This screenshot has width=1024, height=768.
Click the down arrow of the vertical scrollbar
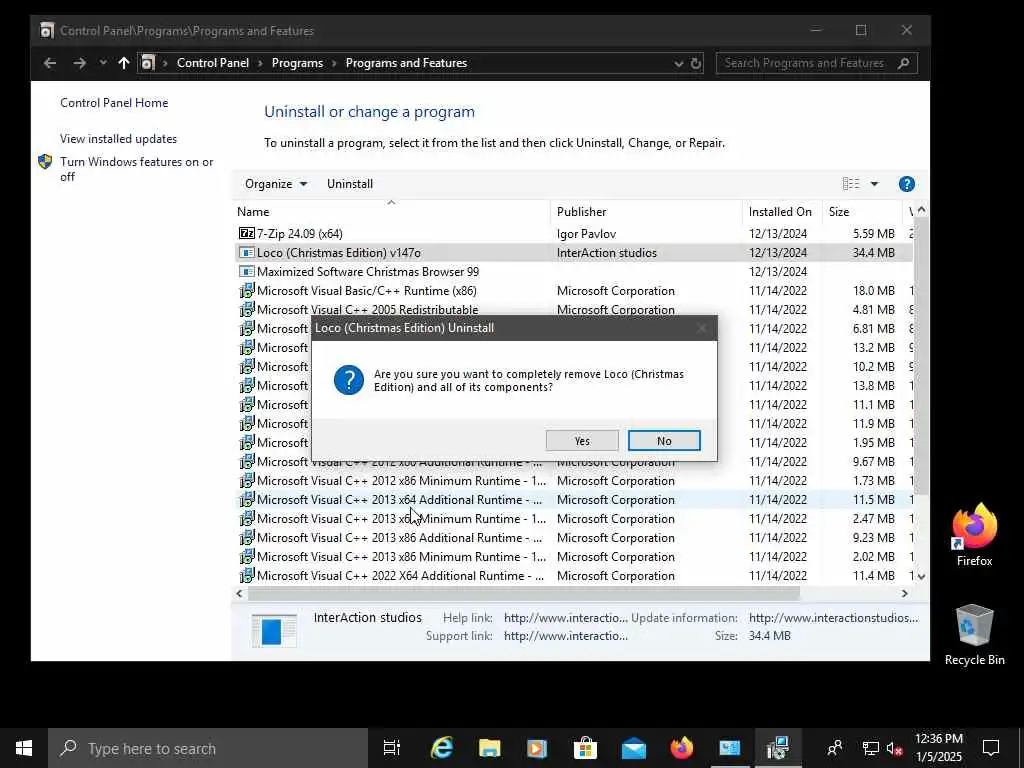[x=921, y=577]
